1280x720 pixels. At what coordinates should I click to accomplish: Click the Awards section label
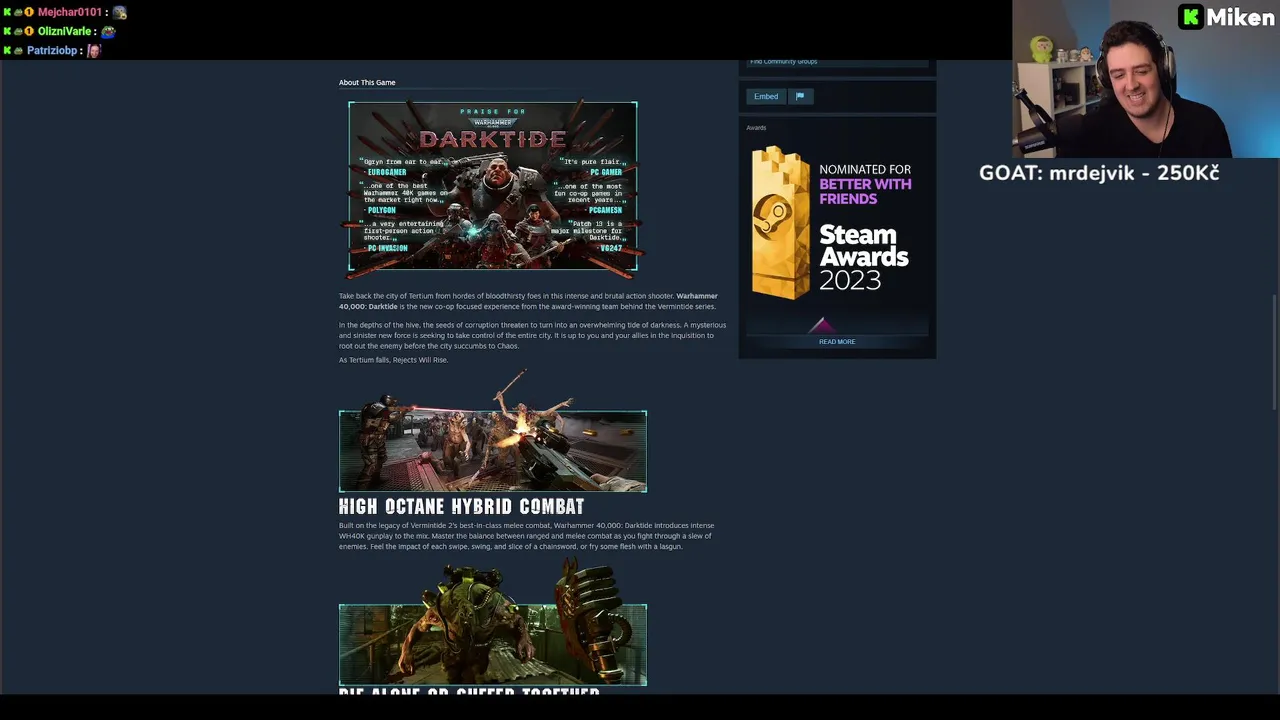756,127
